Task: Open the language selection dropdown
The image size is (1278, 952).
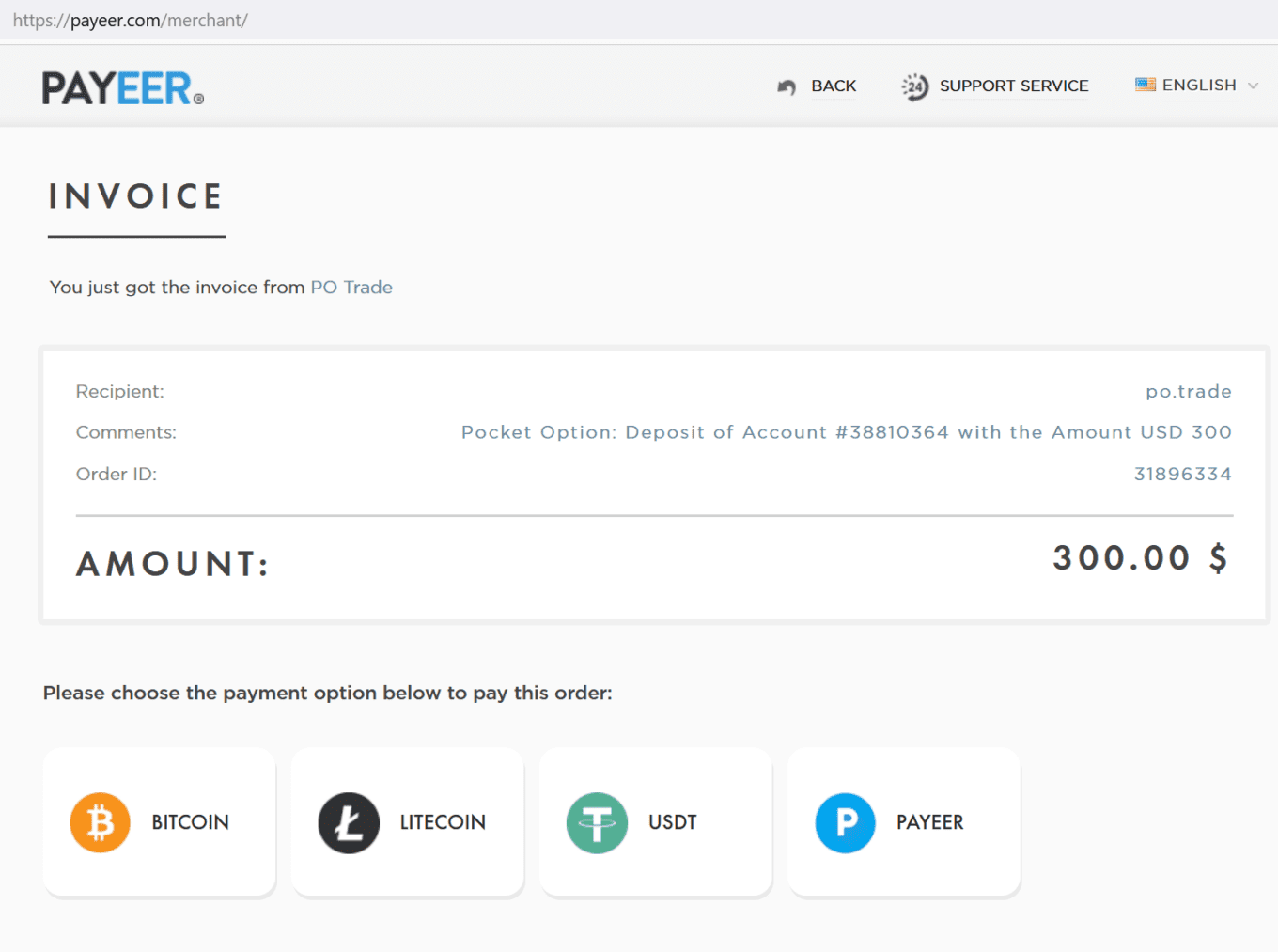Action: [x=1195, y=85]
